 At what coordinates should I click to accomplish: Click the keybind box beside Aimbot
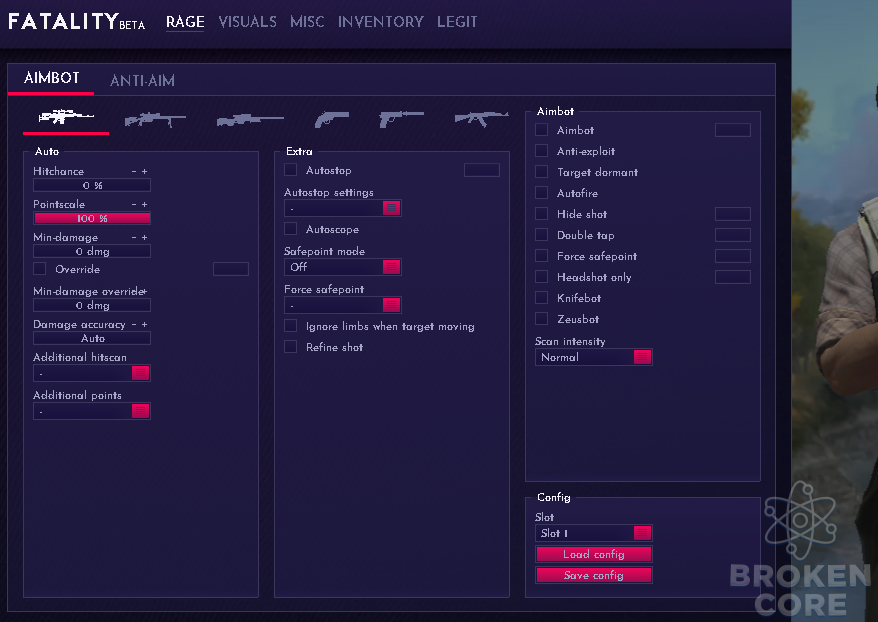732,130
